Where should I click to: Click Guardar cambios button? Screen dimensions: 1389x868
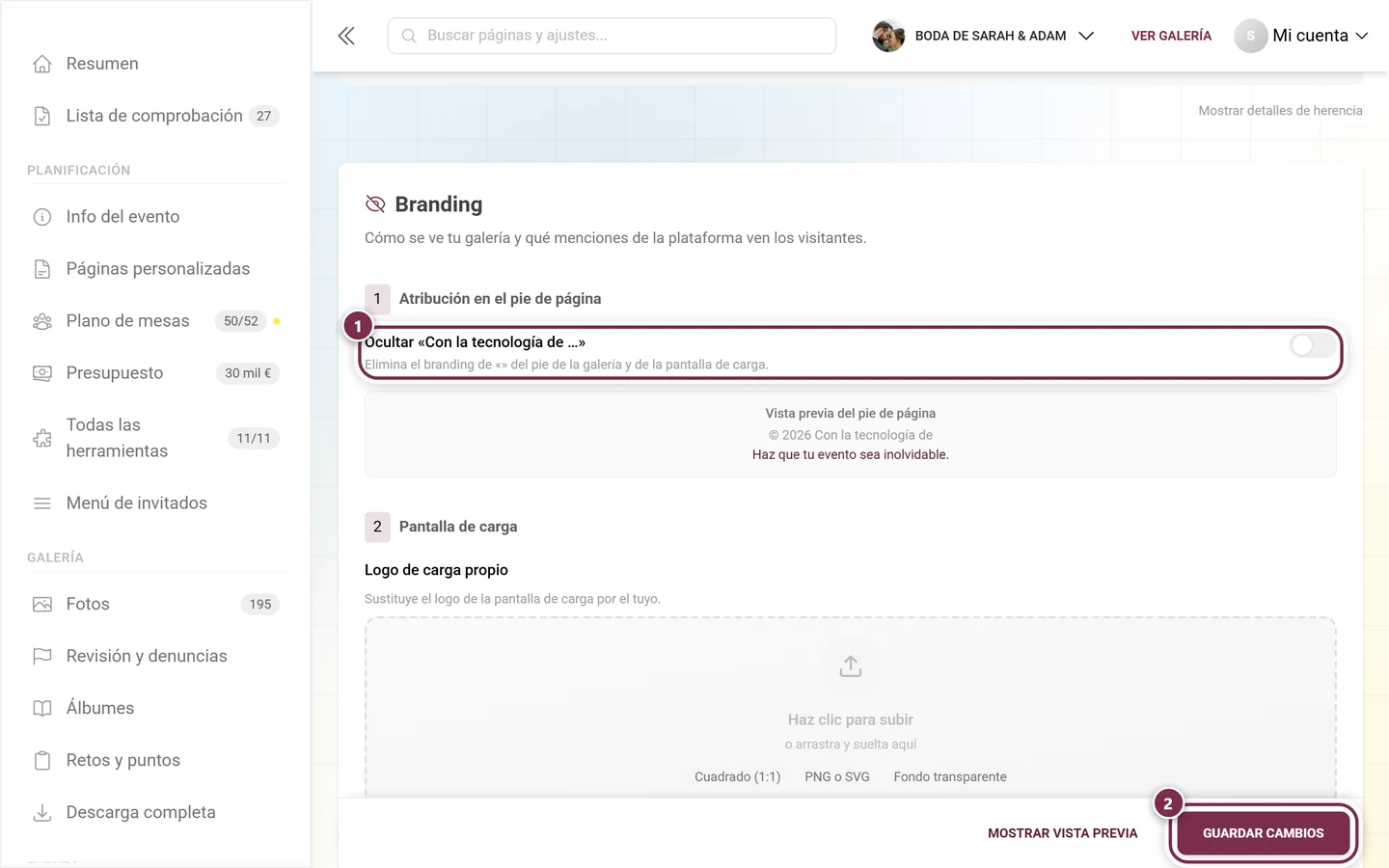(1264, 833)
